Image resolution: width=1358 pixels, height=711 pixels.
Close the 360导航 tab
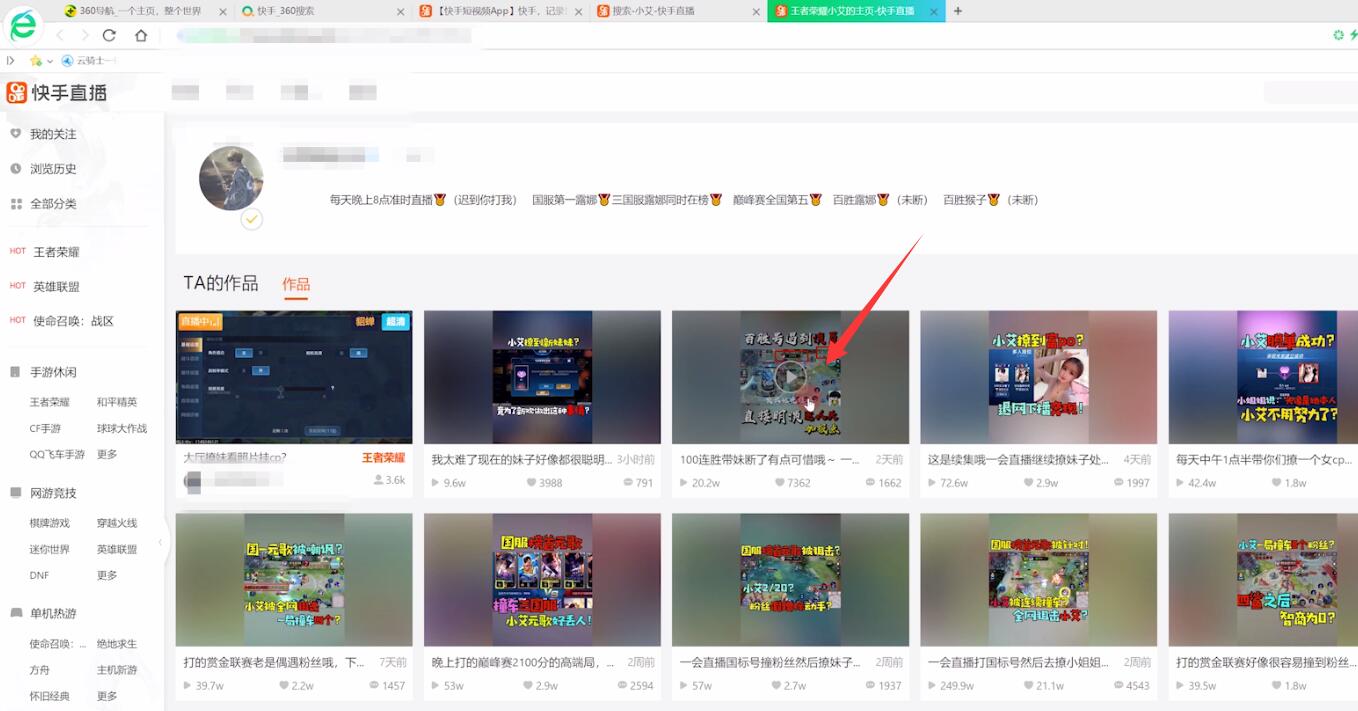tap(223, 11)
